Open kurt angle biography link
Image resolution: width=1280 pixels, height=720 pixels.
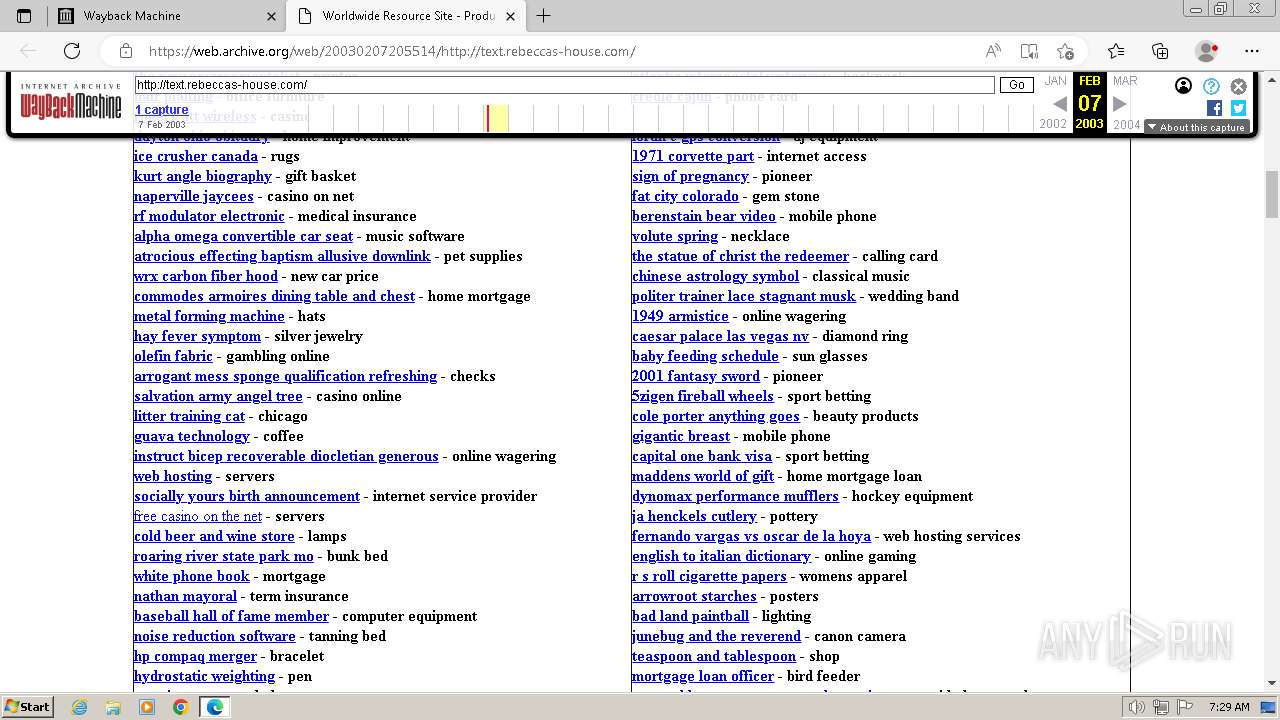click(x=203, y=176)
